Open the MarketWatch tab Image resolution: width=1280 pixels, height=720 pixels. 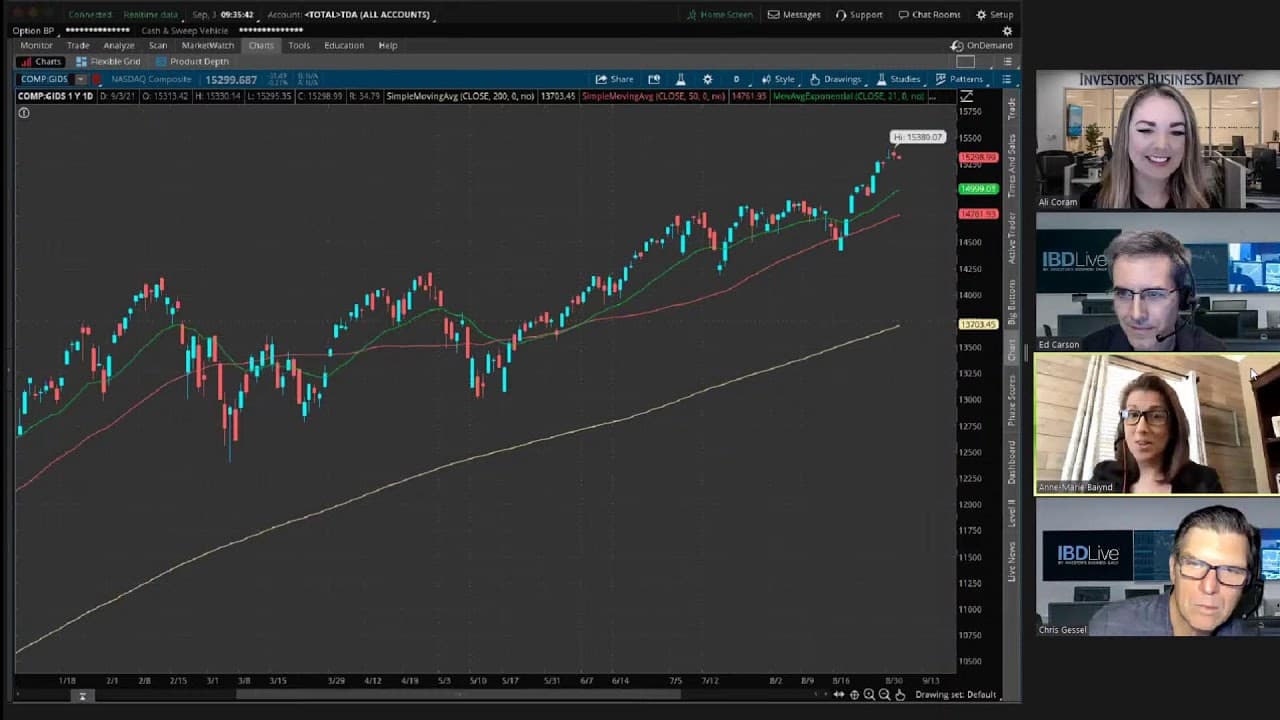tap(208, 45)
